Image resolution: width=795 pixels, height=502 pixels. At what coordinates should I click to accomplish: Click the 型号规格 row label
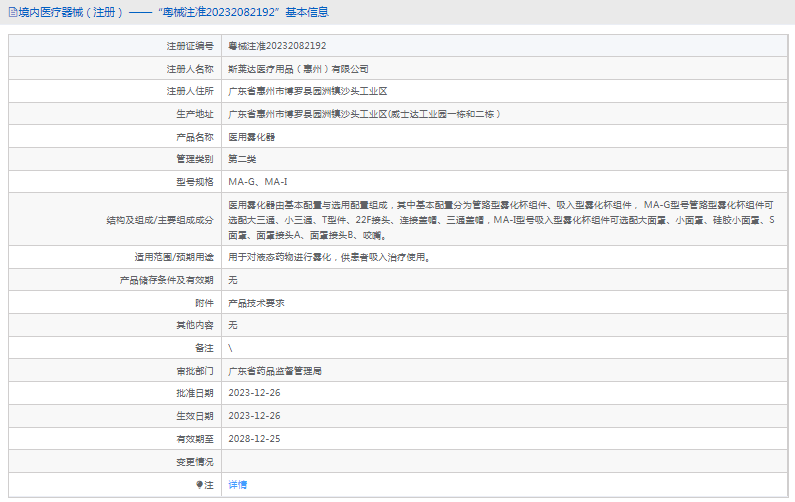coord(195,182)
